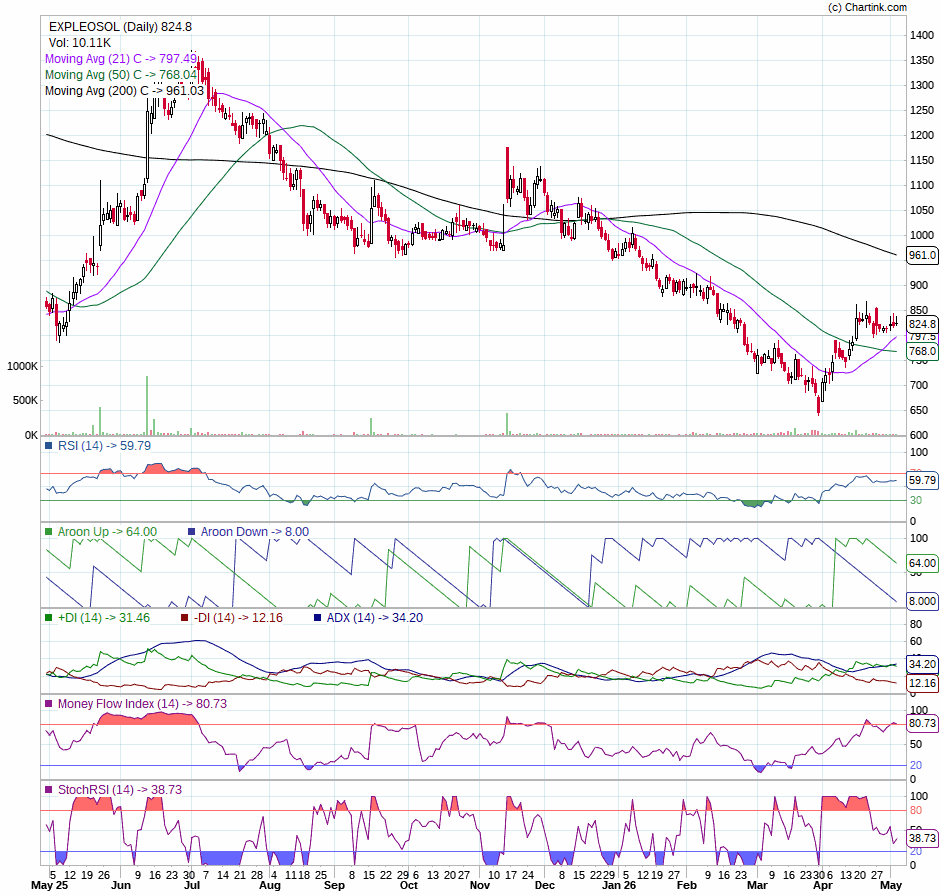Click the final May axis label
Viewport: 941px width, 895px height.
(x=891, y=885)
